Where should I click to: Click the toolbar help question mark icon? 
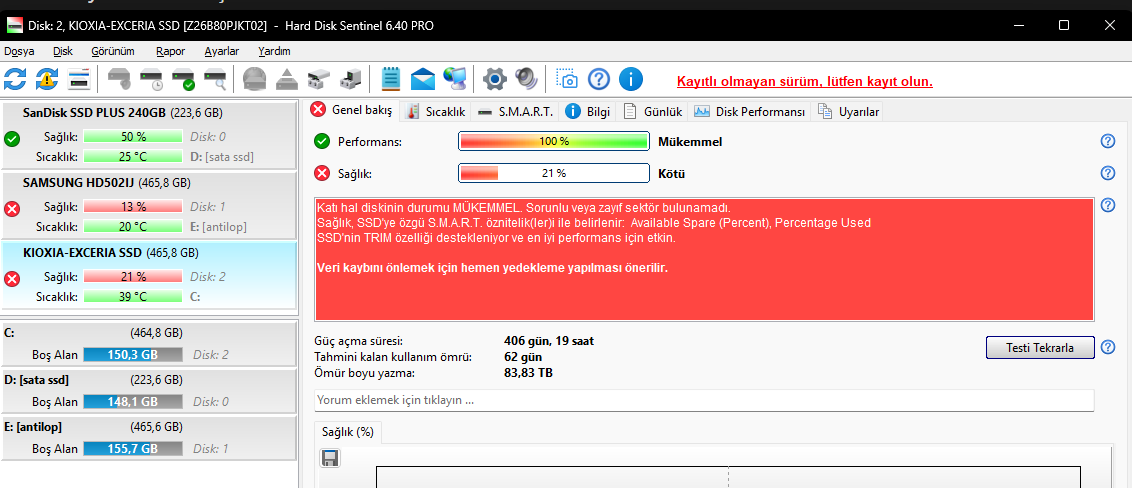tap(598, 79)
